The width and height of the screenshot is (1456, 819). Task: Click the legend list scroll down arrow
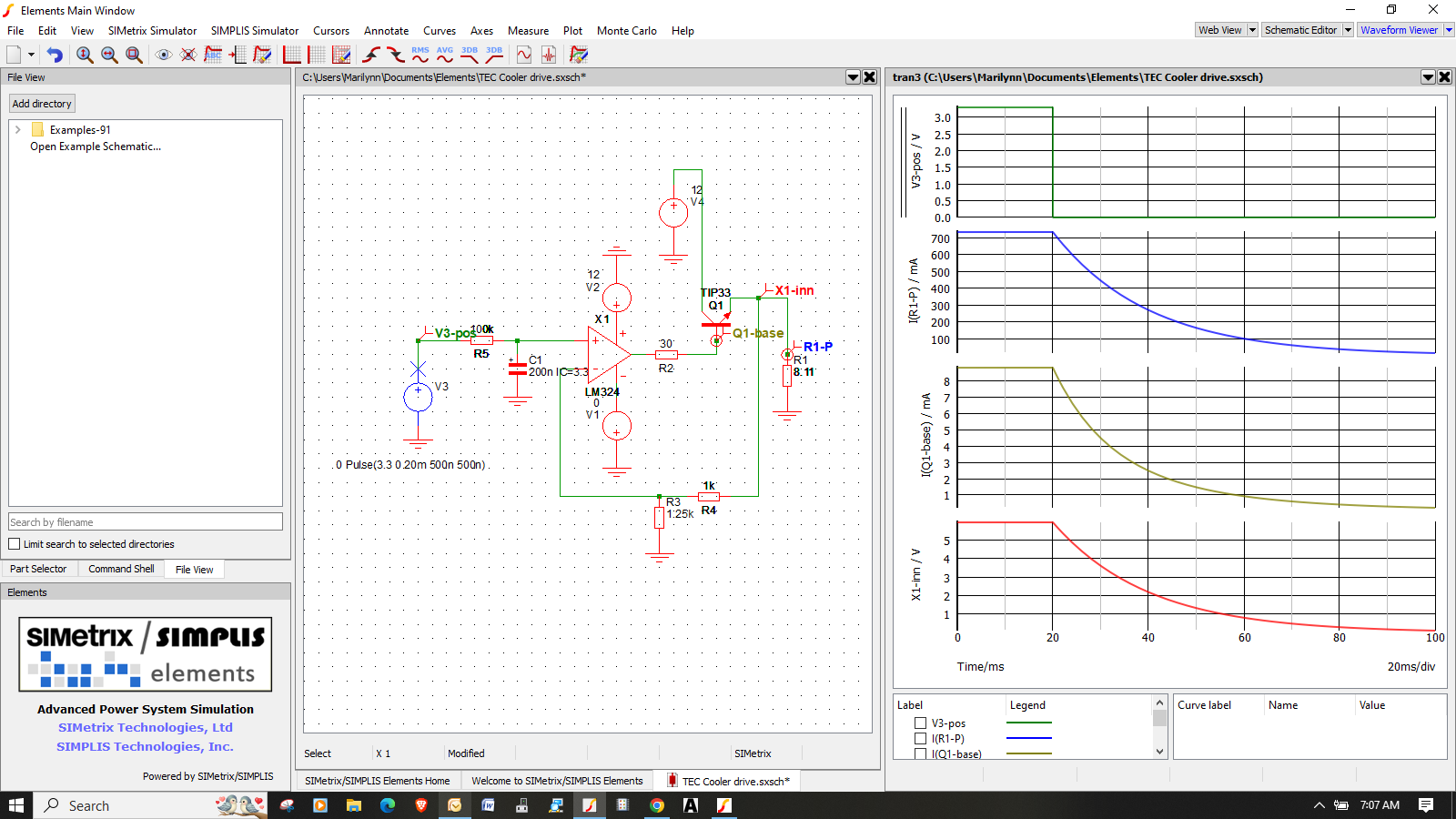click(1159, 752)
